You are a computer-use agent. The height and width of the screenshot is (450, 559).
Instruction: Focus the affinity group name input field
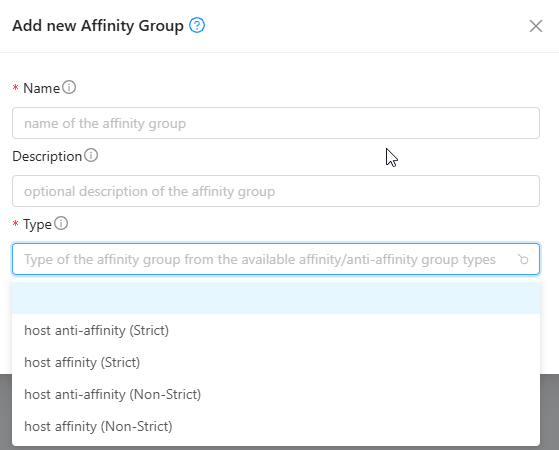[276, 123]
